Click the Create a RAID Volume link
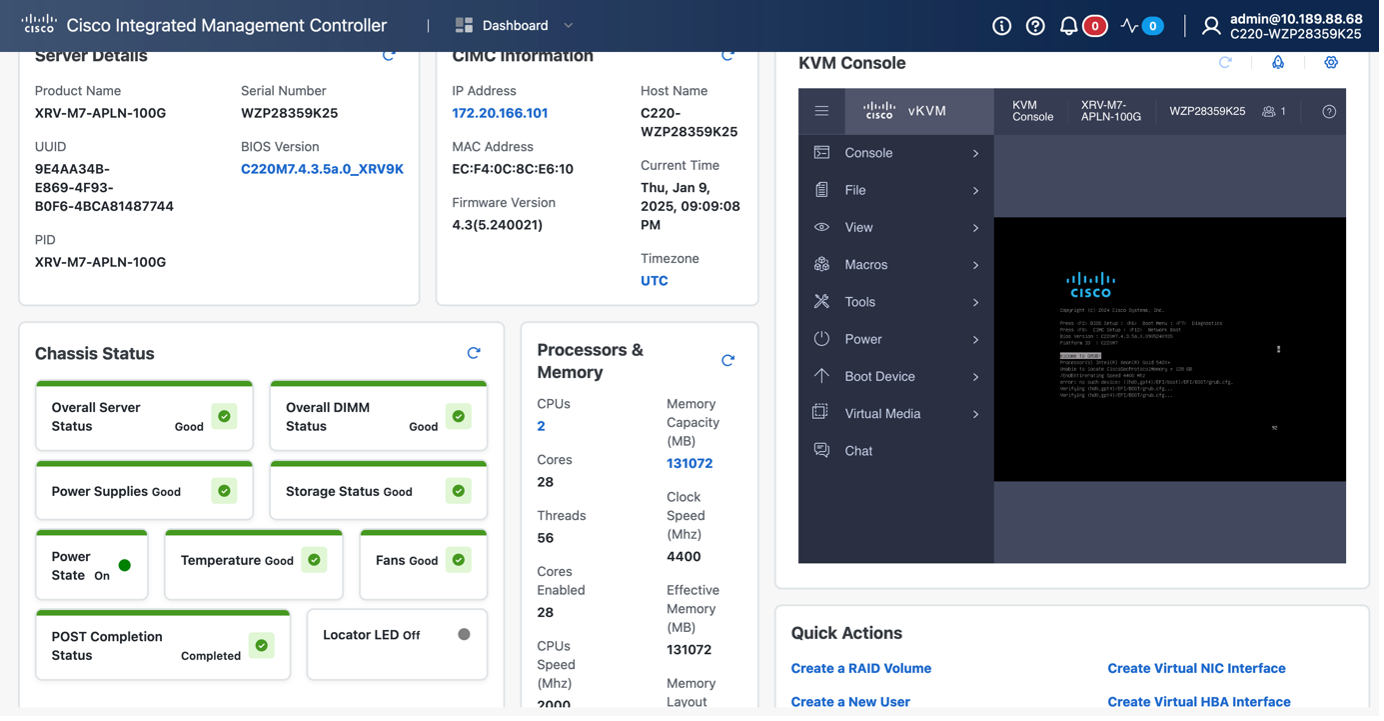 [x=860, y=668]
